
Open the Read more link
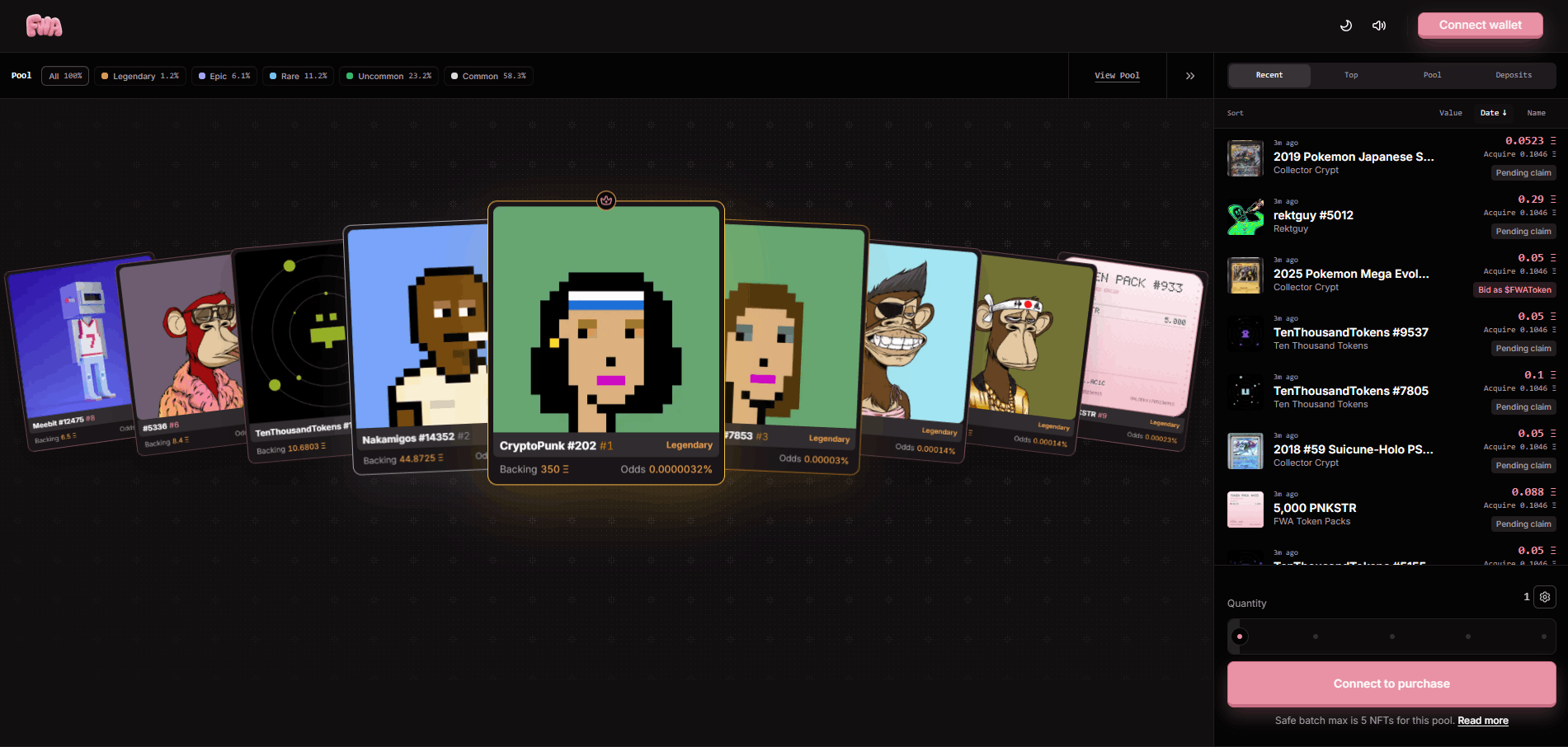point(1483,721)
